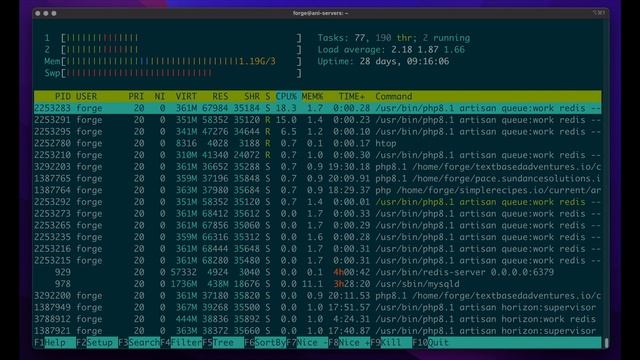
Task: Click the 11.1 memory percent of mysqld
Action: pos(312,284)
